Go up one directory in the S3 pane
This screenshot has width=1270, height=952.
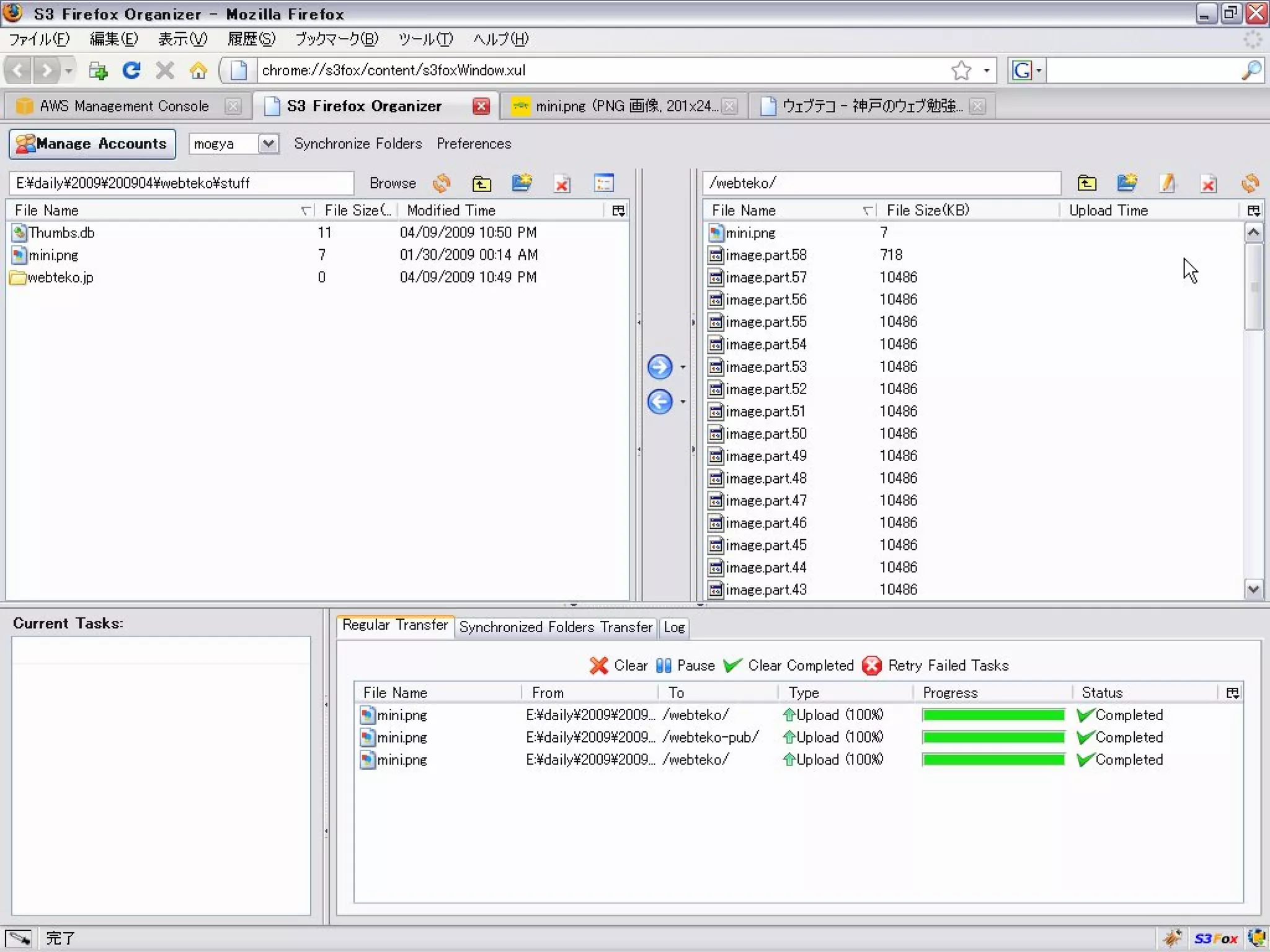point(1086,183)
